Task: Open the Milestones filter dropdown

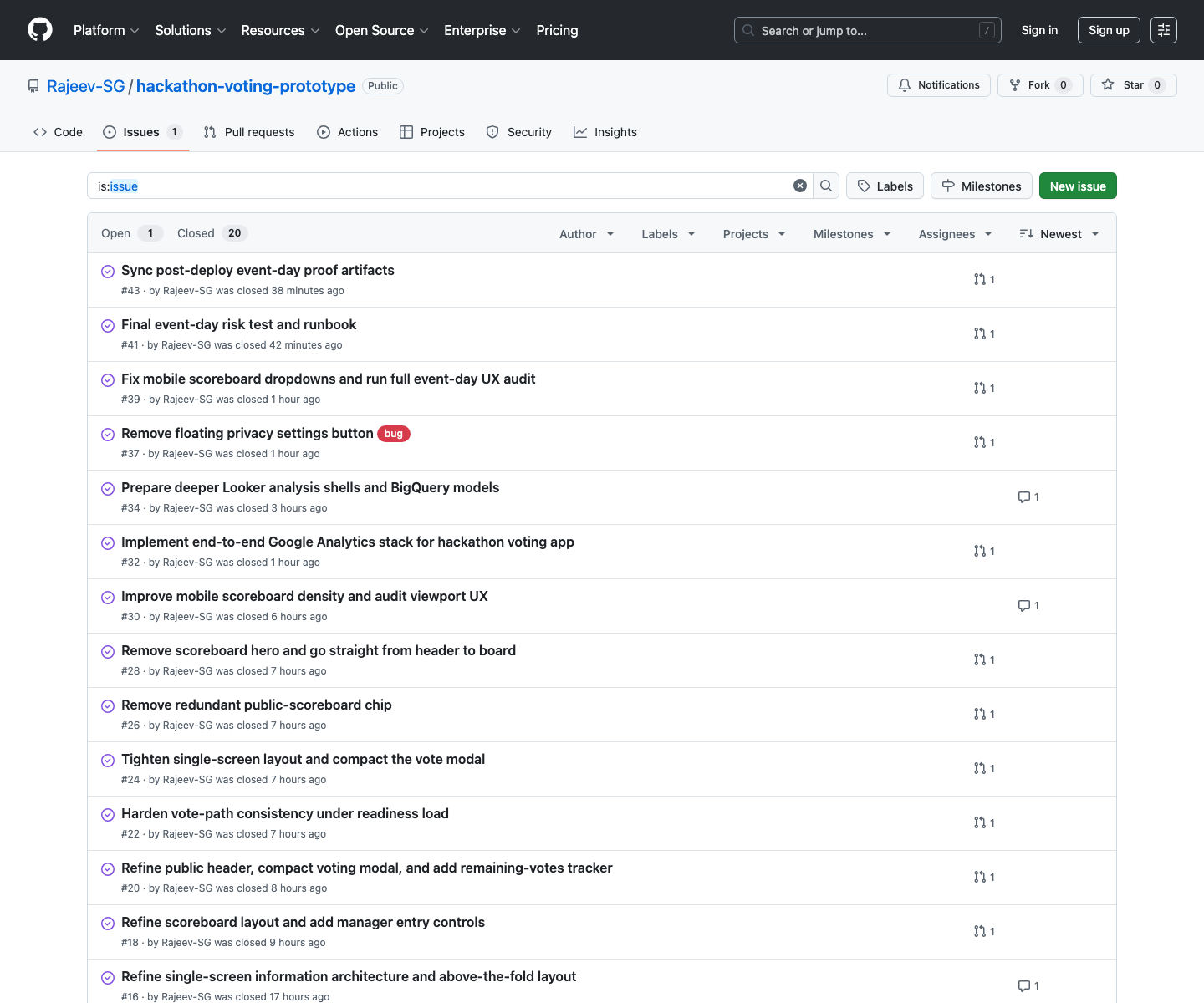Action: [x=850, y=234]
